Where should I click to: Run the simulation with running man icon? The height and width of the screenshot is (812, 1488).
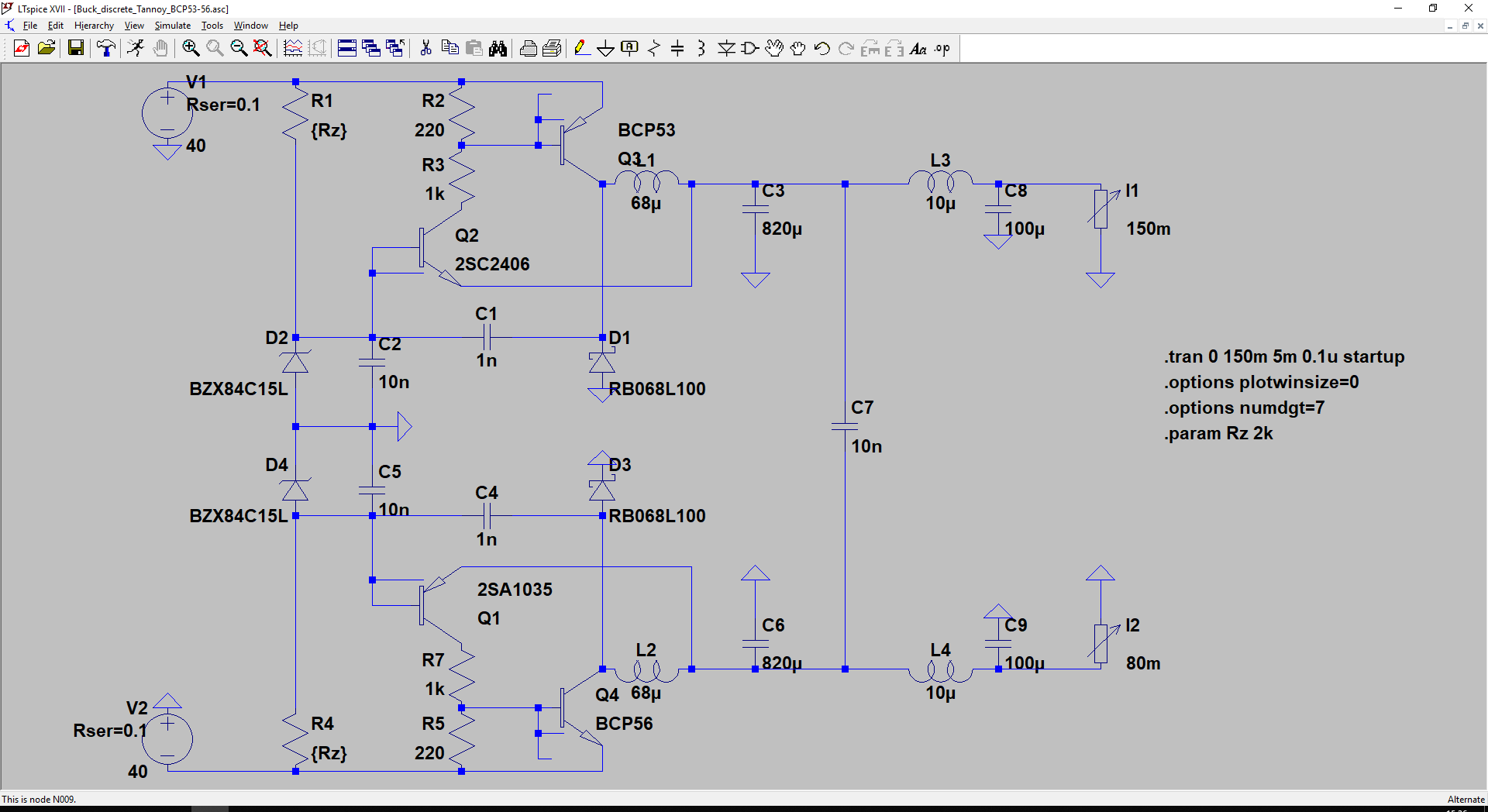pos(136,49)
